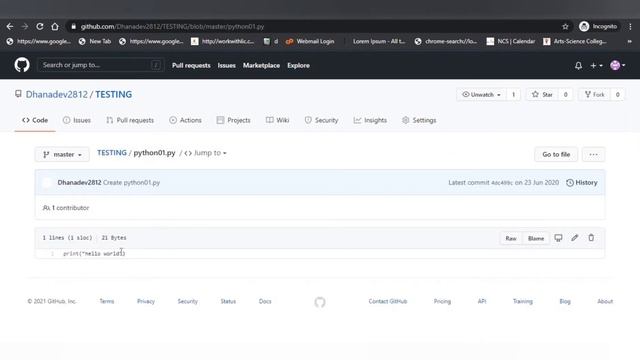Open the master branch dropdown
640x360 pixels.
coord(62,154)
